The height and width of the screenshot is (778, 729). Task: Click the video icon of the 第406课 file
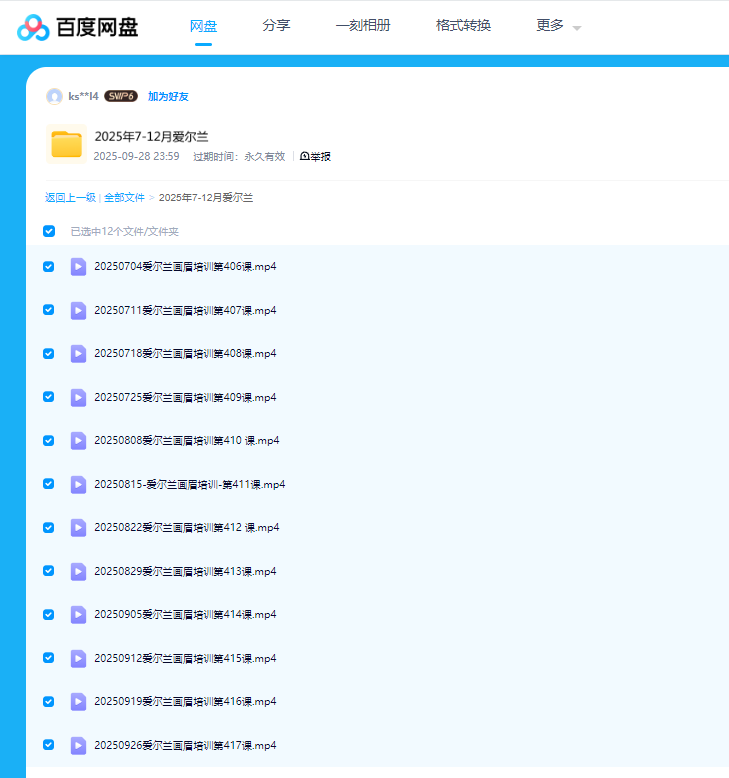[x=78, y=267]
